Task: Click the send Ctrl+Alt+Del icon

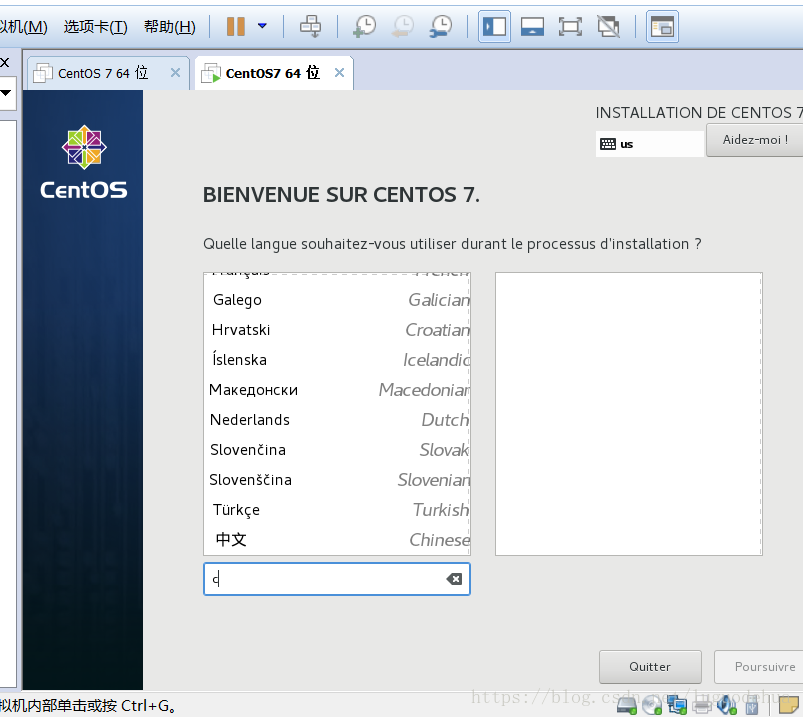Action: (x=311, y=27)
